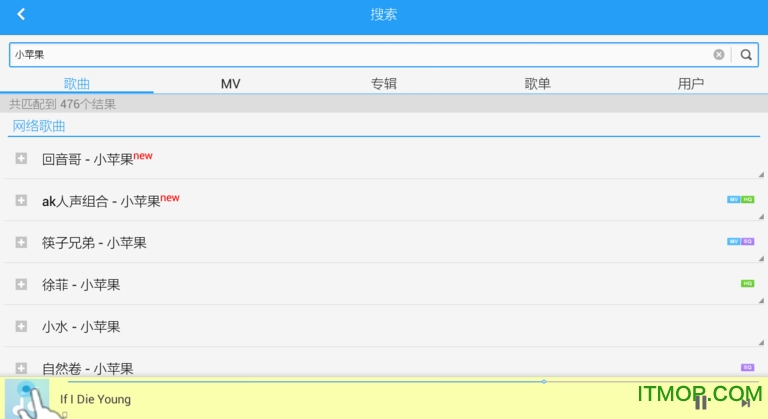Tap the back arrow in header
Image resolution: width=768 pixels, height=419 pixels.
21,14
